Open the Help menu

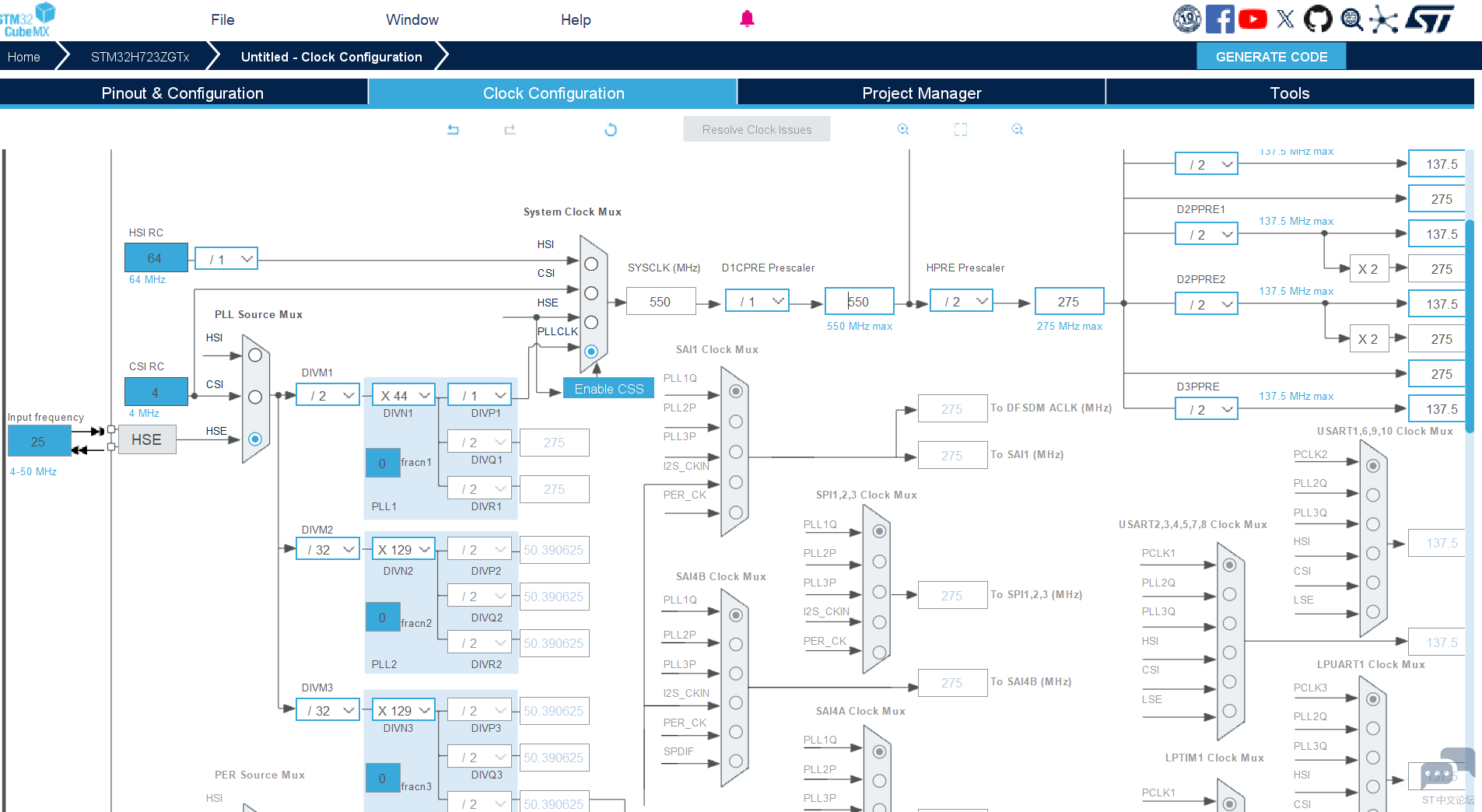coord(576,19)
